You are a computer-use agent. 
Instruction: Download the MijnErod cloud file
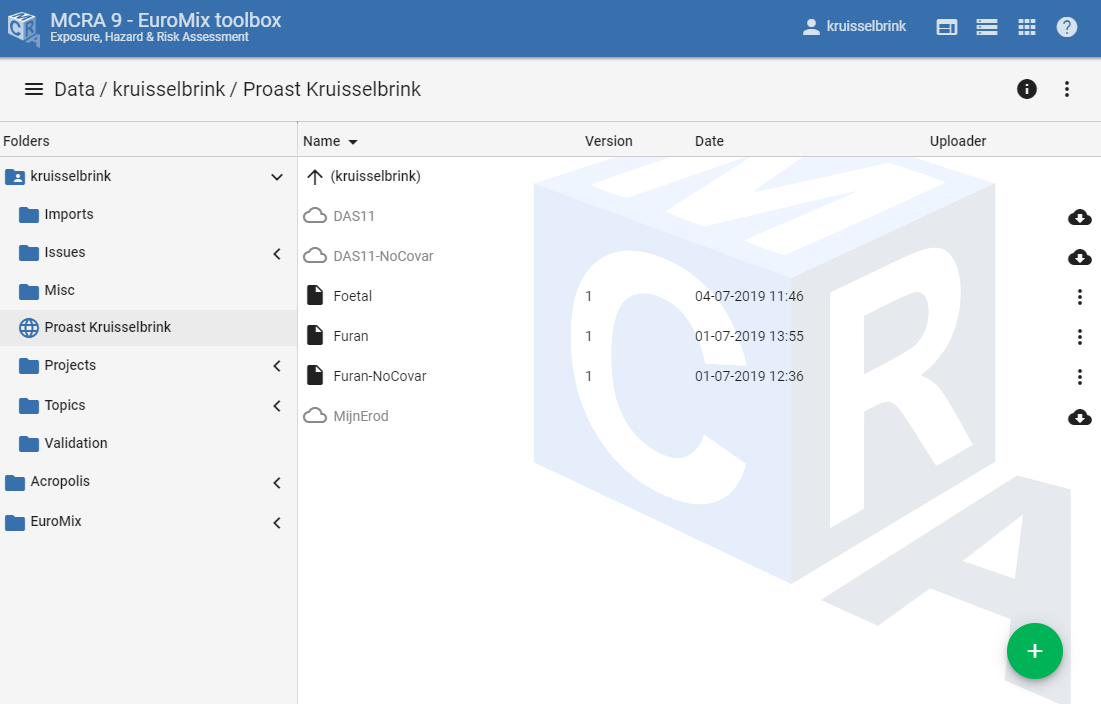tap(1079, 417)
